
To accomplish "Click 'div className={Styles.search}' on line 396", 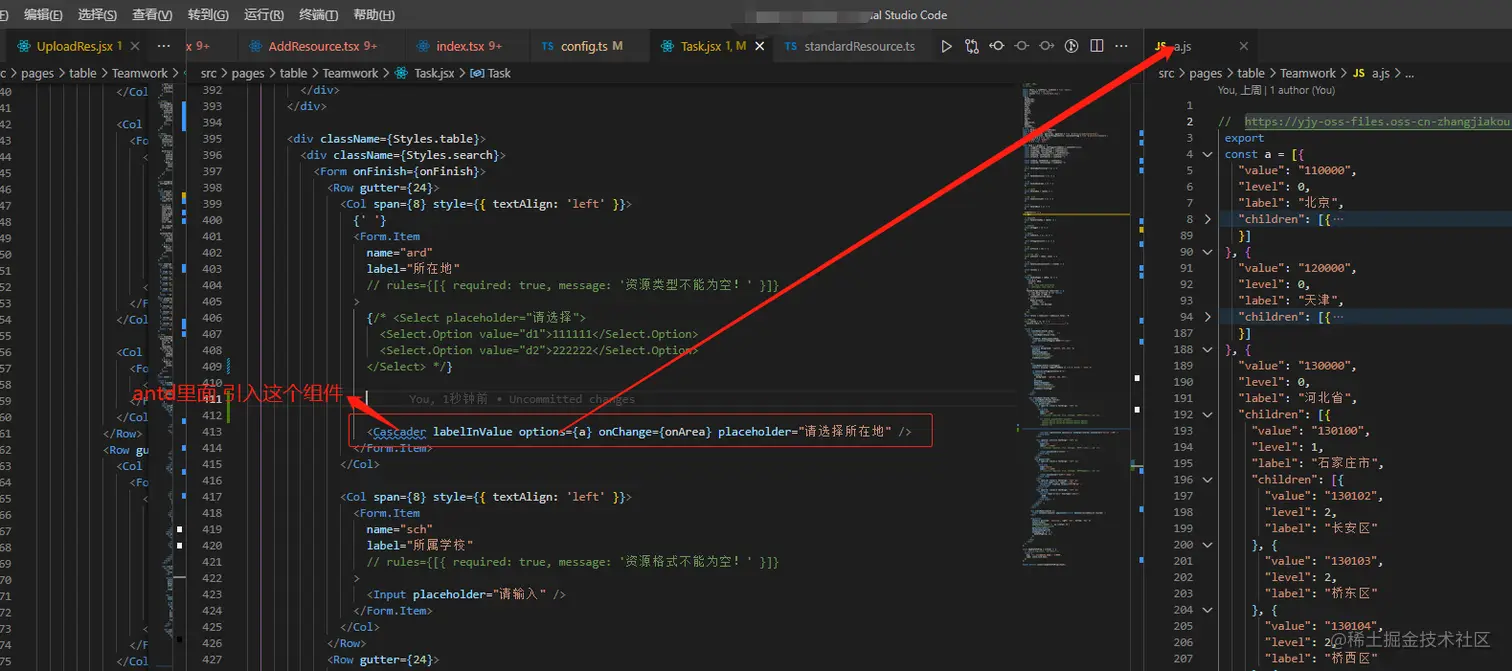I will click(403, 155).
